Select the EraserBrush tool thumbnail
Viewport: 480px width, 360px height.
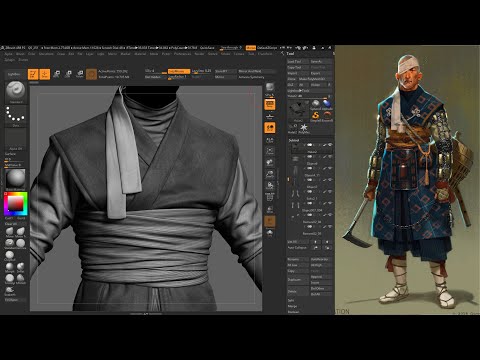(x=327, y=116)
